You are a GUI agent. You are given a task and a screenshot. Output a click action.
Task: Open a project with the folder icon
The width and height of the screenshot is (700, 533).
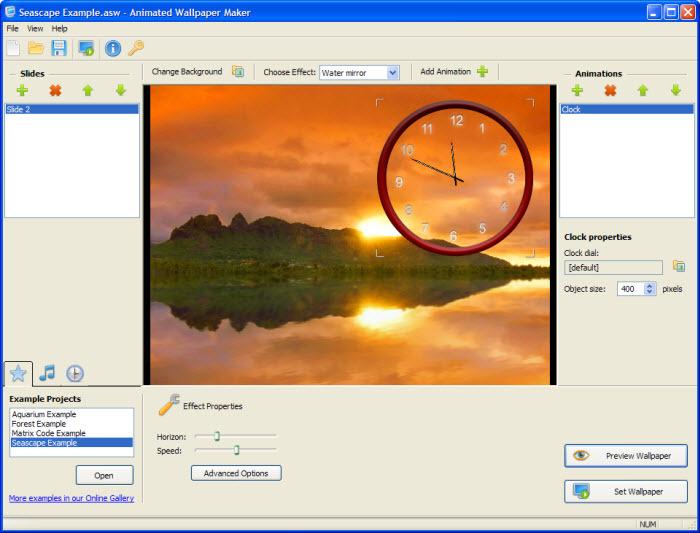coord(36,48)
